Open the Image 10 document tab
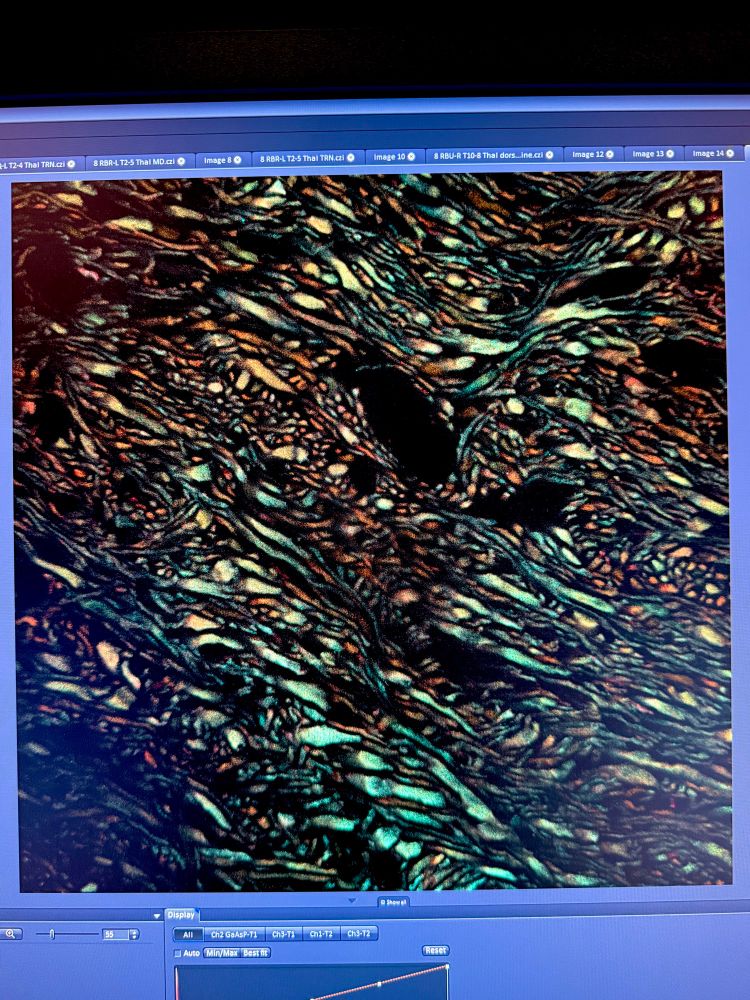 coord(393,156)
